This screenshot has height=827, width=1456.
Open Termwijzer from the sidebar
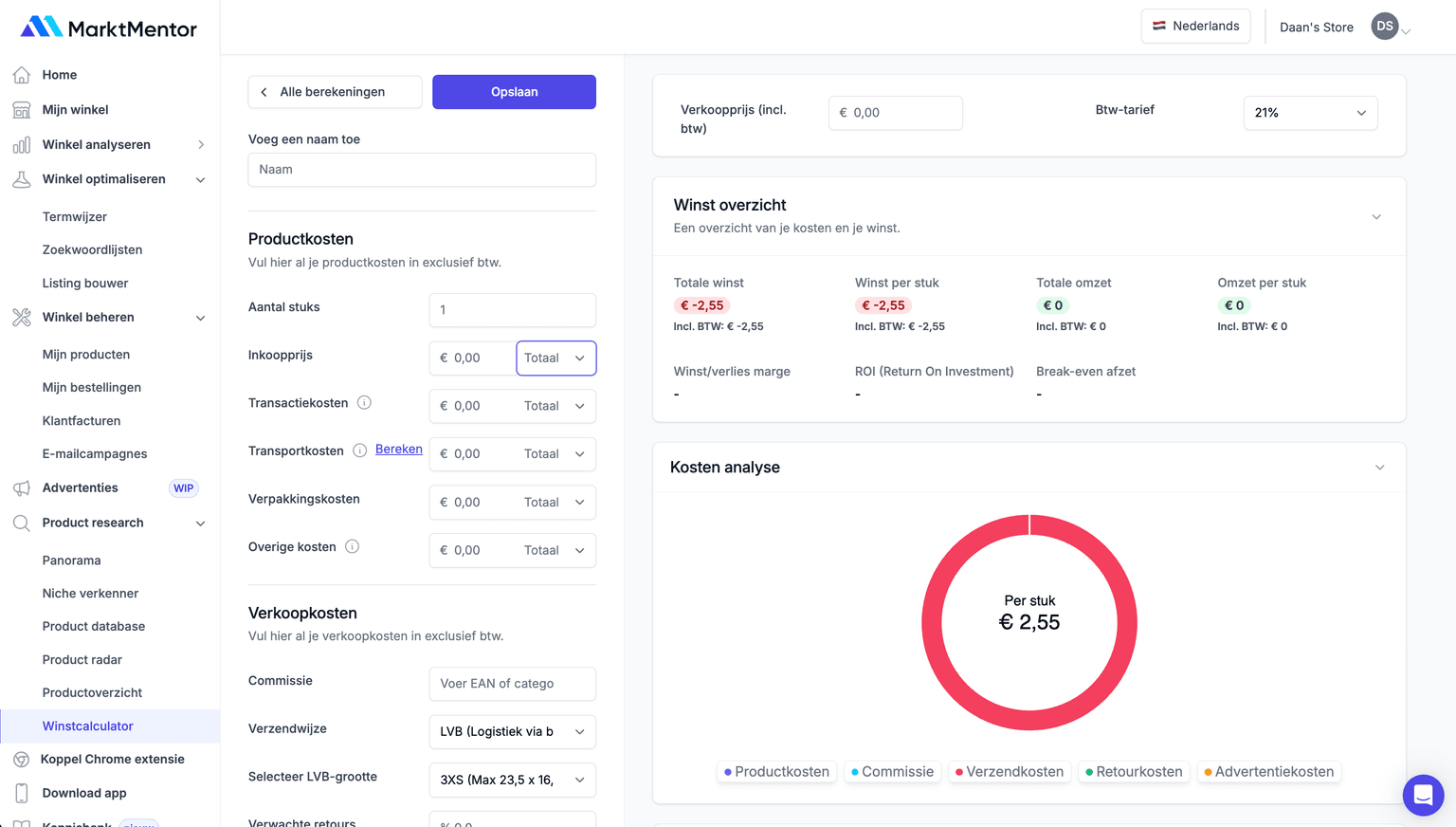(74, 216)
